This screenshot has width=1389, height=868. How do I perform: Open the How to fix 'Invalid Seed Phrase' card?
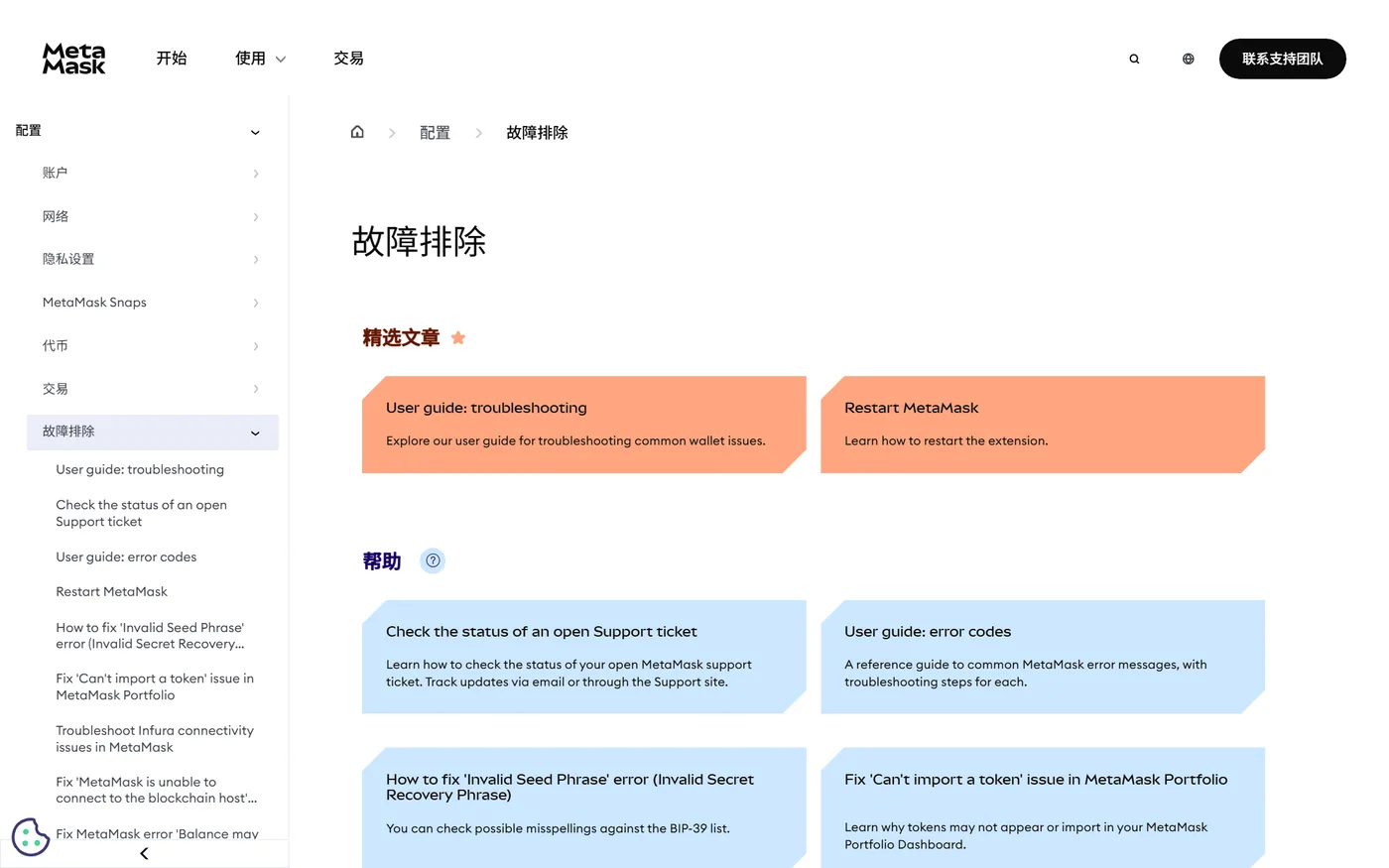pos(583,807)
